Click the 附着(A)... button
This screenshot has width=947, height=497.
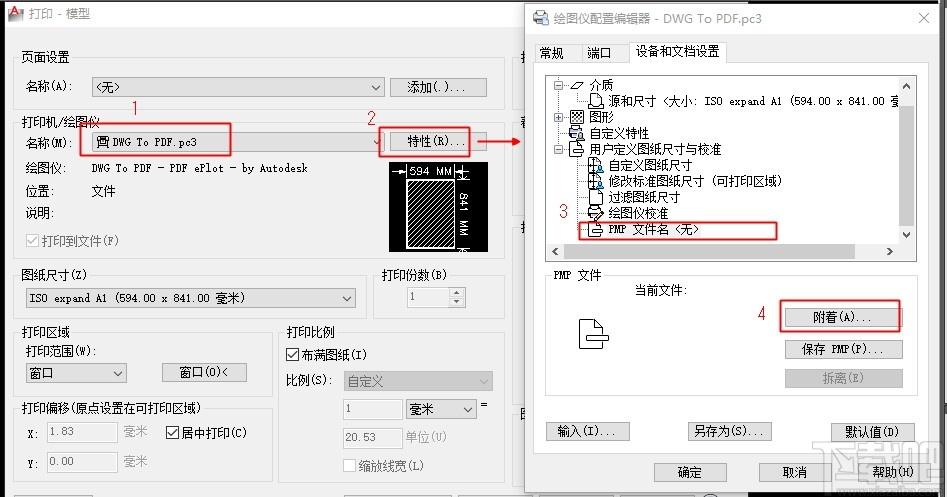pos(842,317)
